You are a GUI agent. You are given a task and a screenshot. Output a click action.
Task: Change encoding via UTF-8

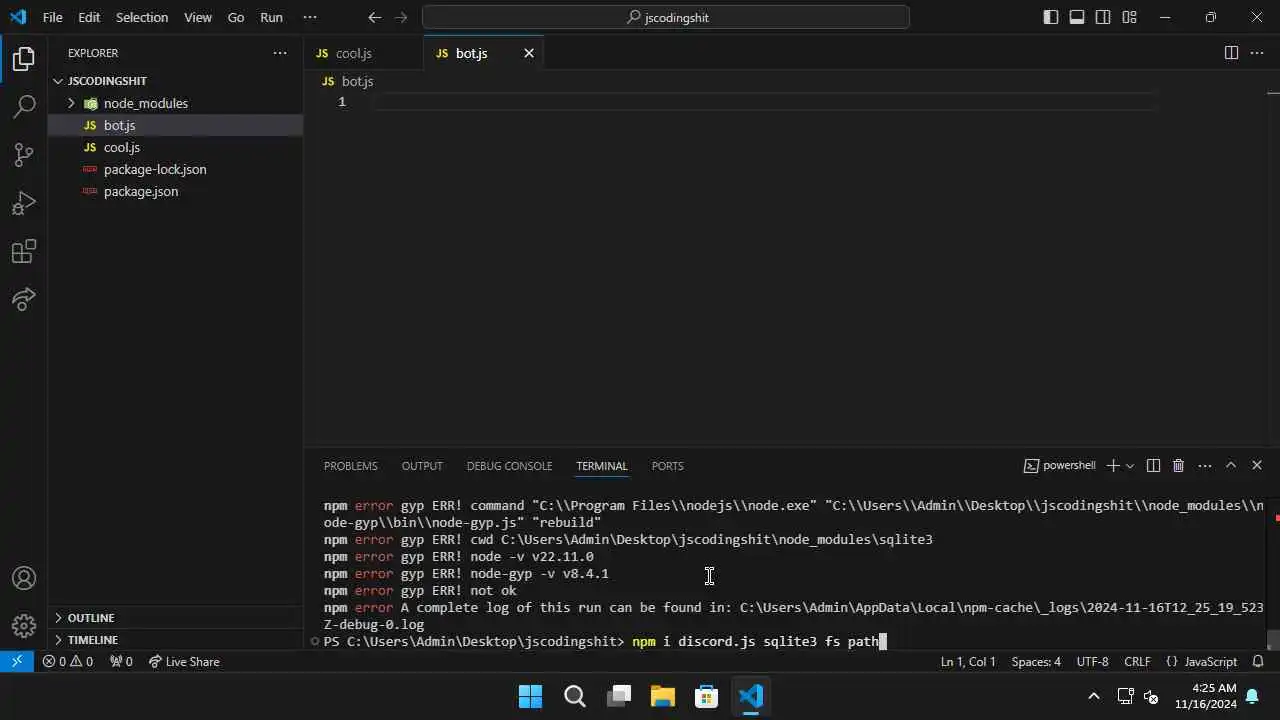pos(1093,662)
